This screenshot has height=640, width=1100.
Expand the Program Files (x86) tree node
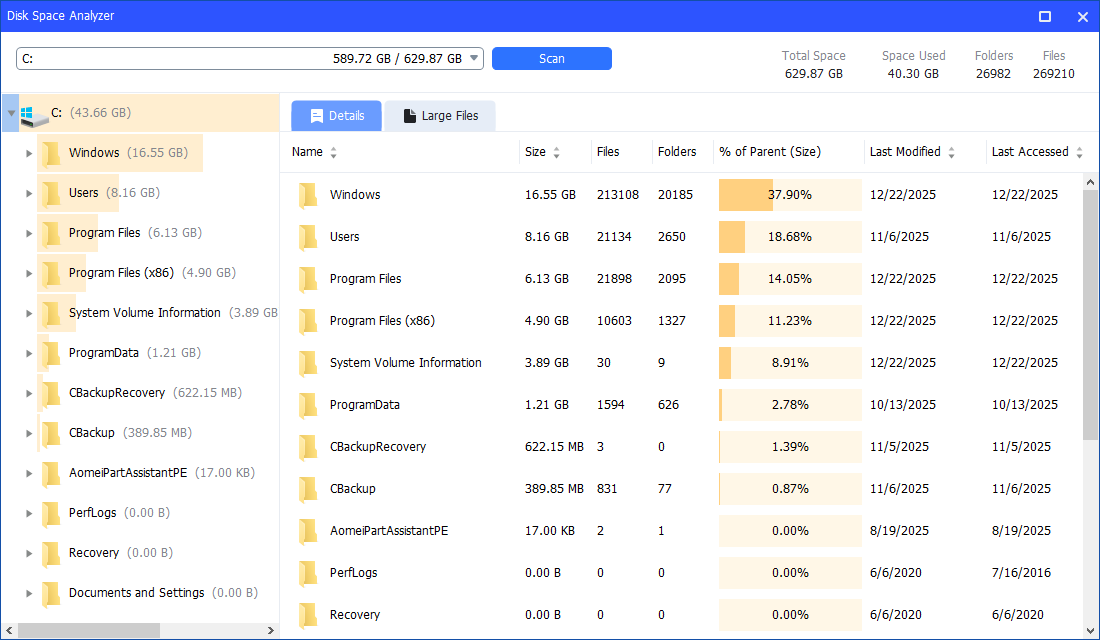(29, 273)
